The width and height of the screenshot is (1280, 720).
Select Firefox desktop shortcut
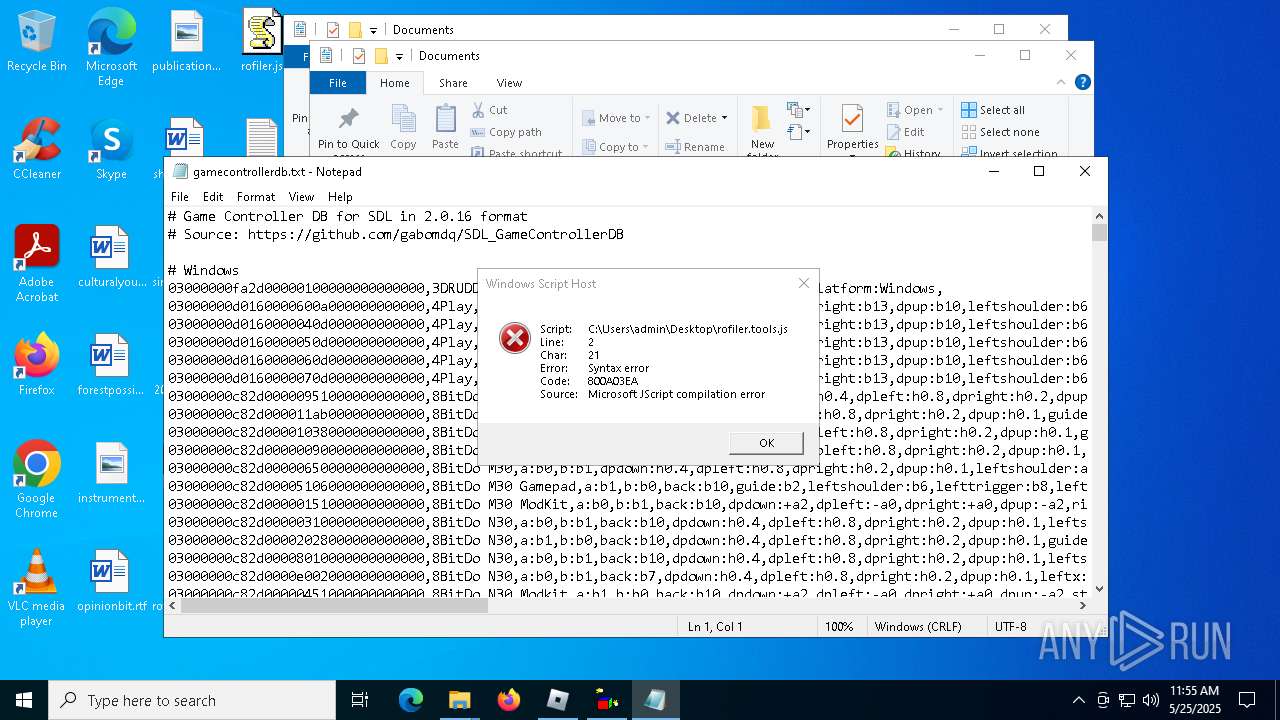[37, 364]
